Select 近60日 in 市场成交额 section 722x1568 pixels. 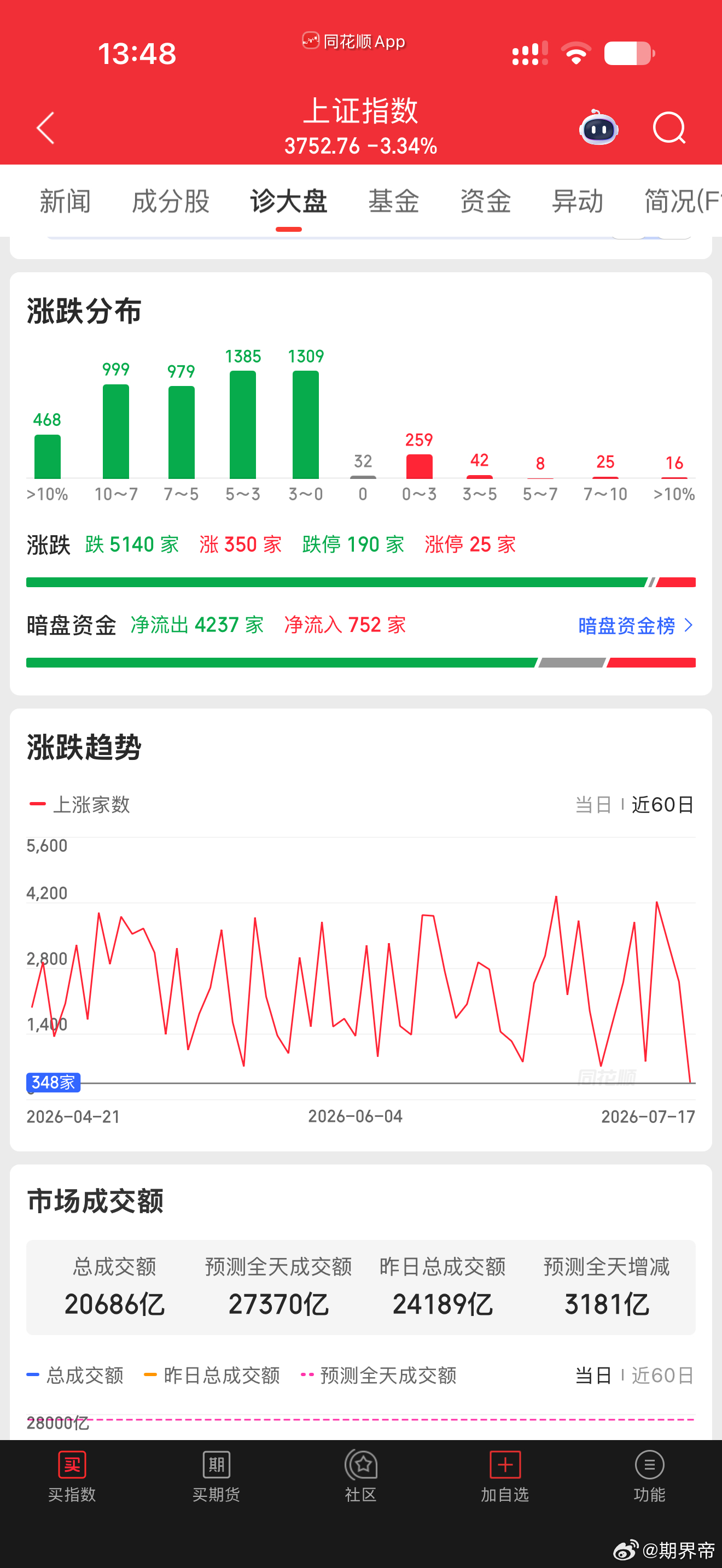tap(662, 1375)
